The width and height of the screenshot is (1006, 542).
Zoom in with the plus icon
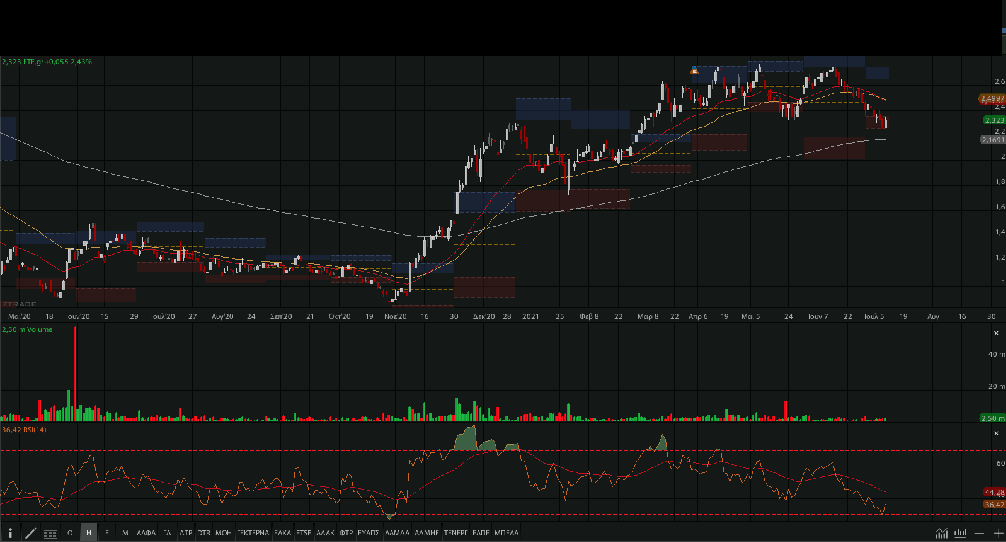click(x=998, y=533)
